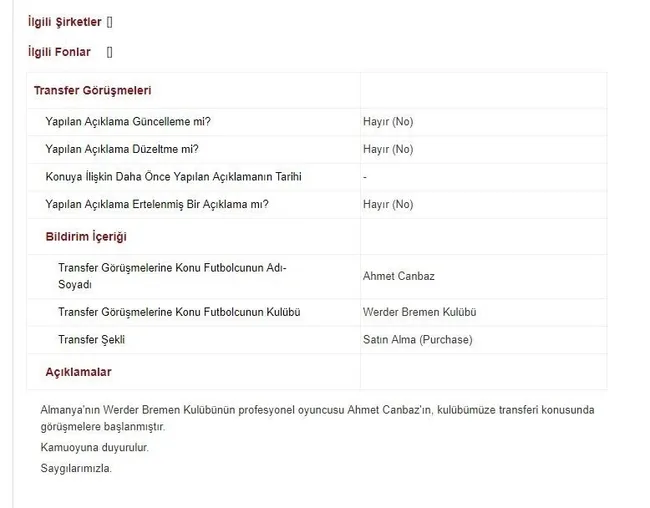Select Yapılan Açıklama Ertelenmiş Bir Açıklama mı? row

pyautogui.click(x=317, y=204)
